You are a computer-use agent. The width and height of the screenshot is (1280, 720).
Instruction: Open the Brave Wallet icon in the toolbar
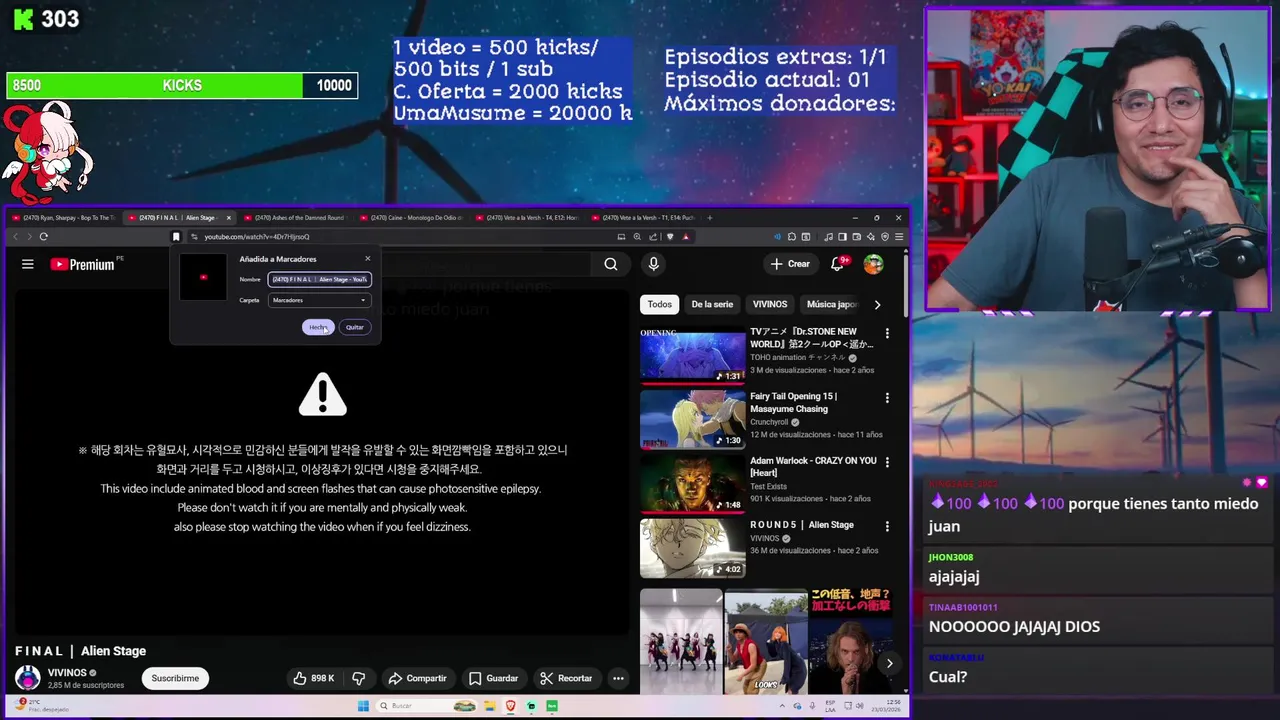coord(857,237)
